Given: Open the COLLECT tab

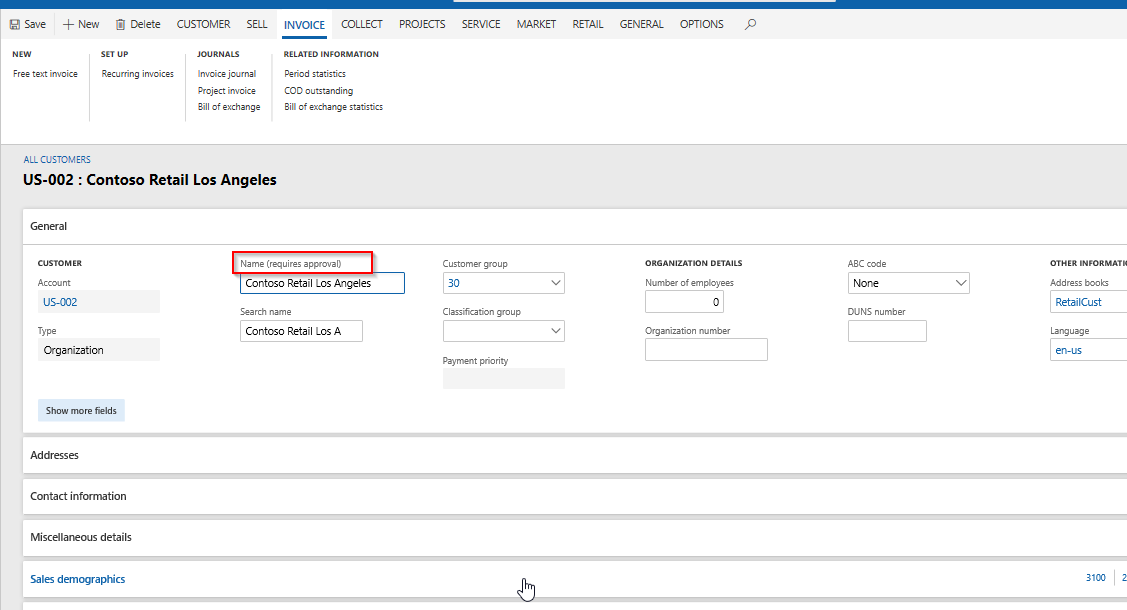Looking at the screenshot, I should coord(361,23).
